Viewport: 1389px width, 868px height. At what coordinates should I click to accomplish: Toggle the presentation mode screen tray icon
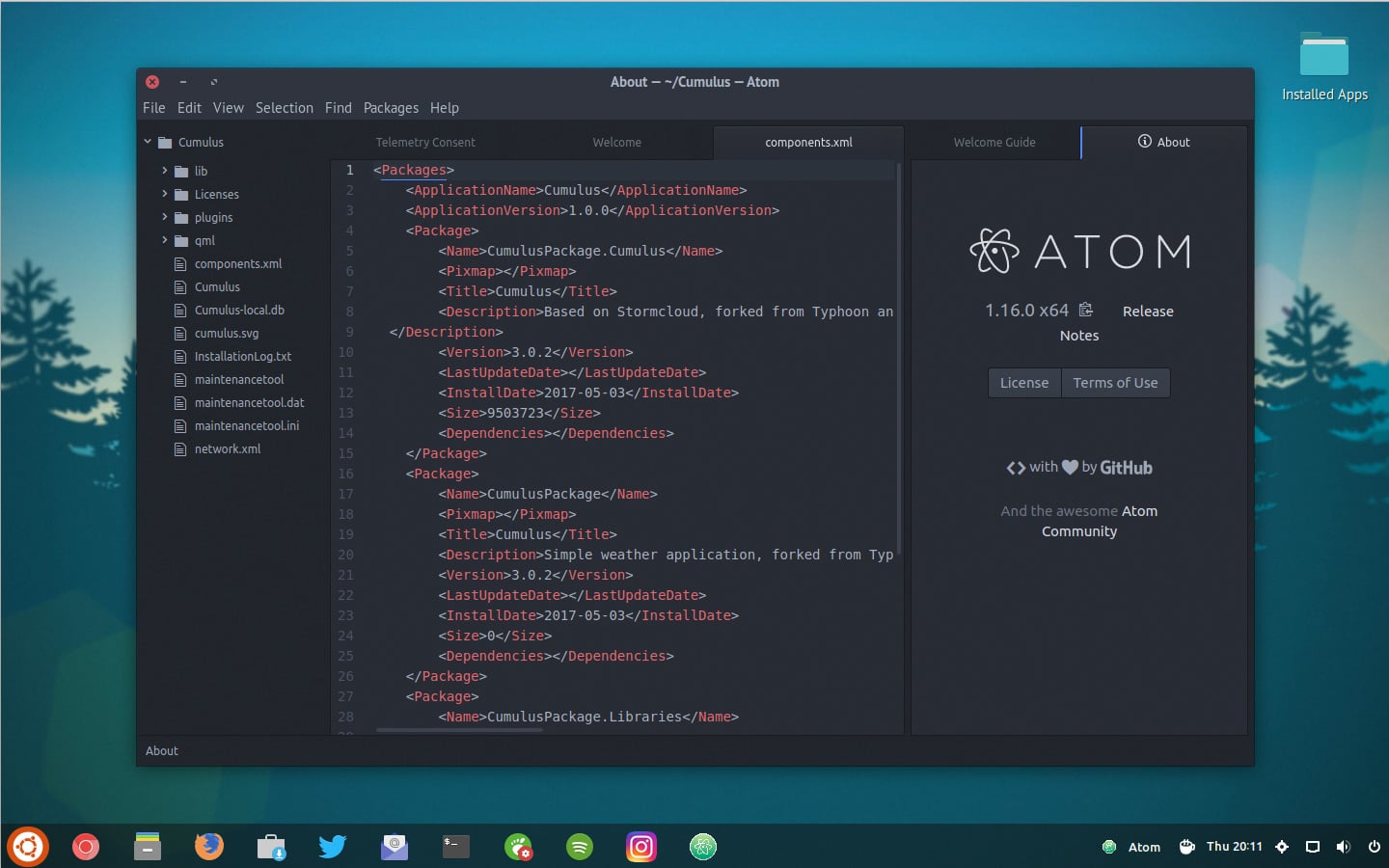pyautogui.click(x=1312, y=846)
